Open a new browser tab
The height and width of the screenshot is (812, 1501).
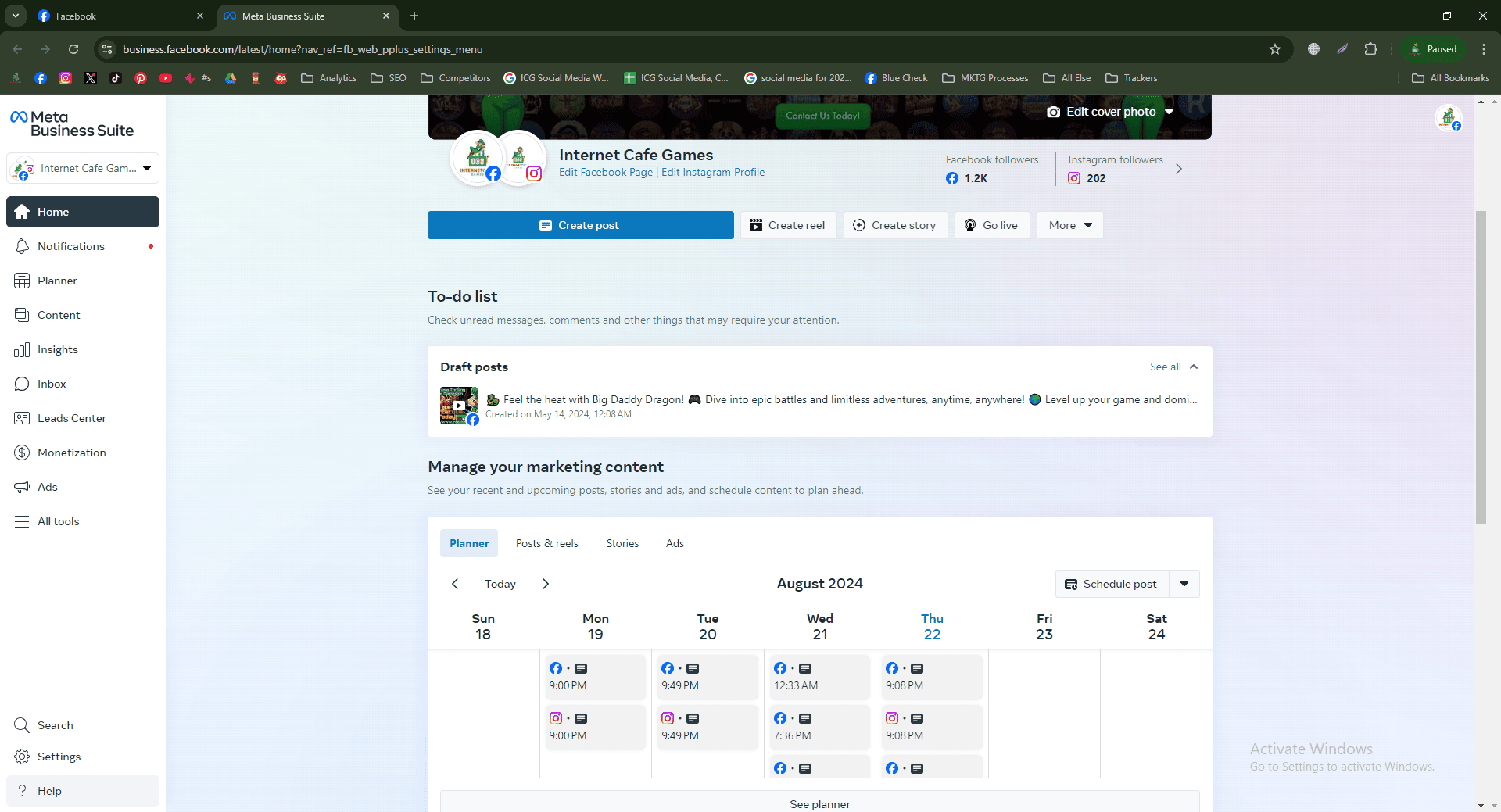click(x=414, y=16)
